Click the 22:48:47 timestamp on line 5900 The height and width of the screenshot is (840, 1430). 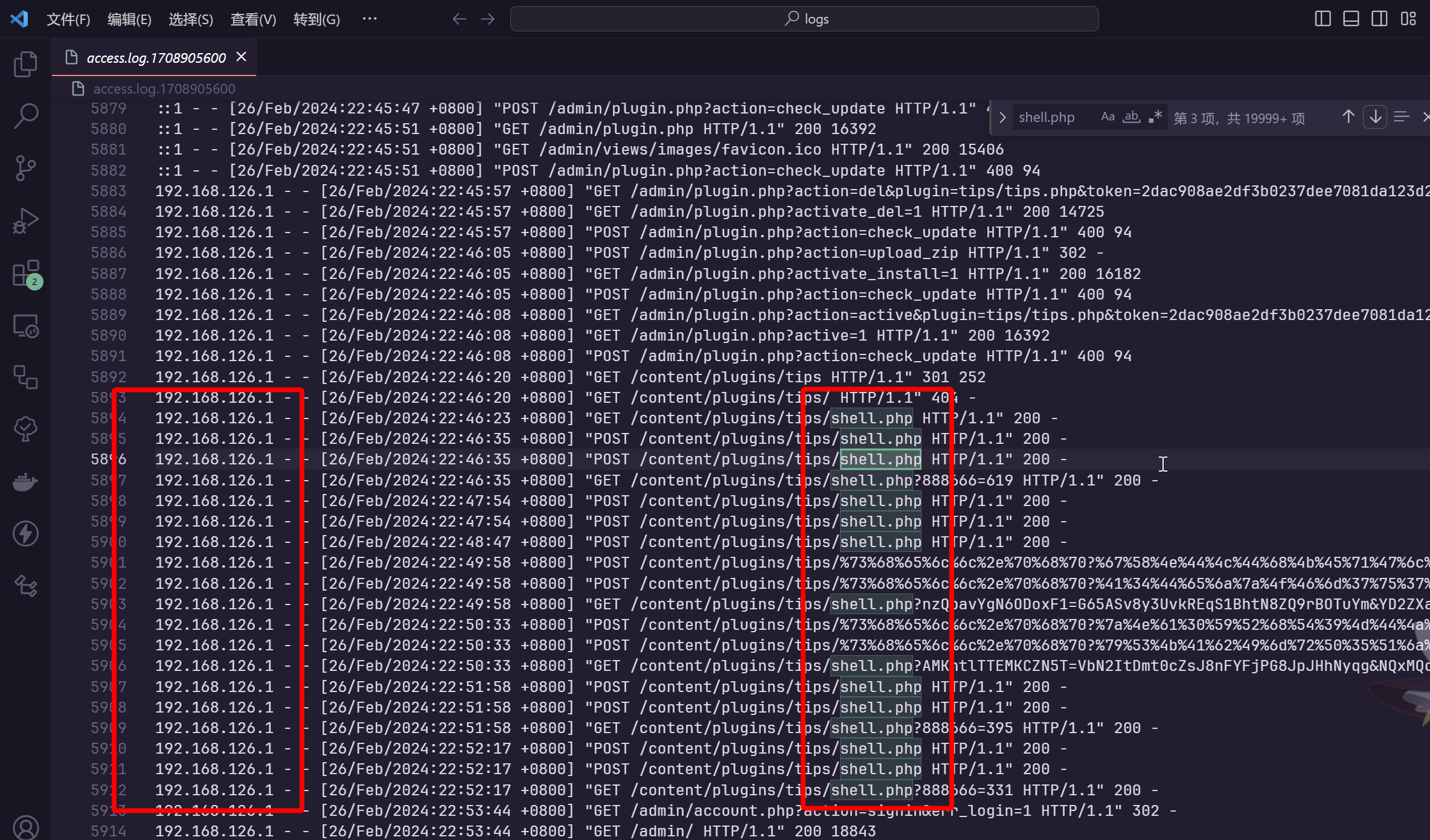[x=474, y=542]
